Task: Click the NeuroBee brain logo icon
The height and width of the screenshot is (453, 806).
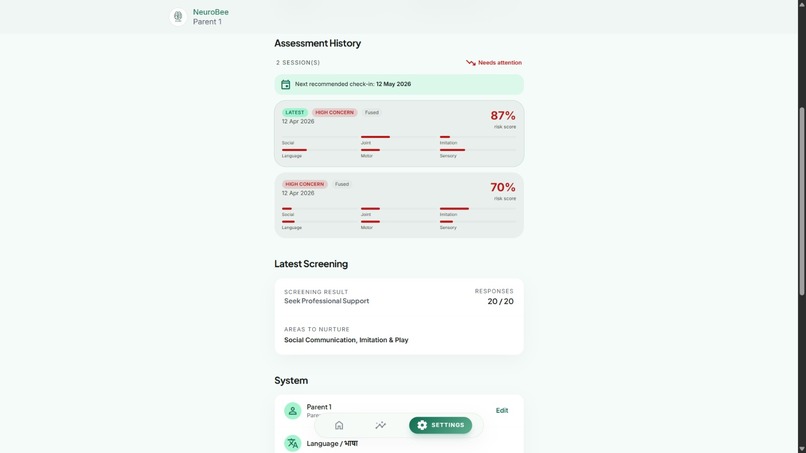Action: pos(178,16)
